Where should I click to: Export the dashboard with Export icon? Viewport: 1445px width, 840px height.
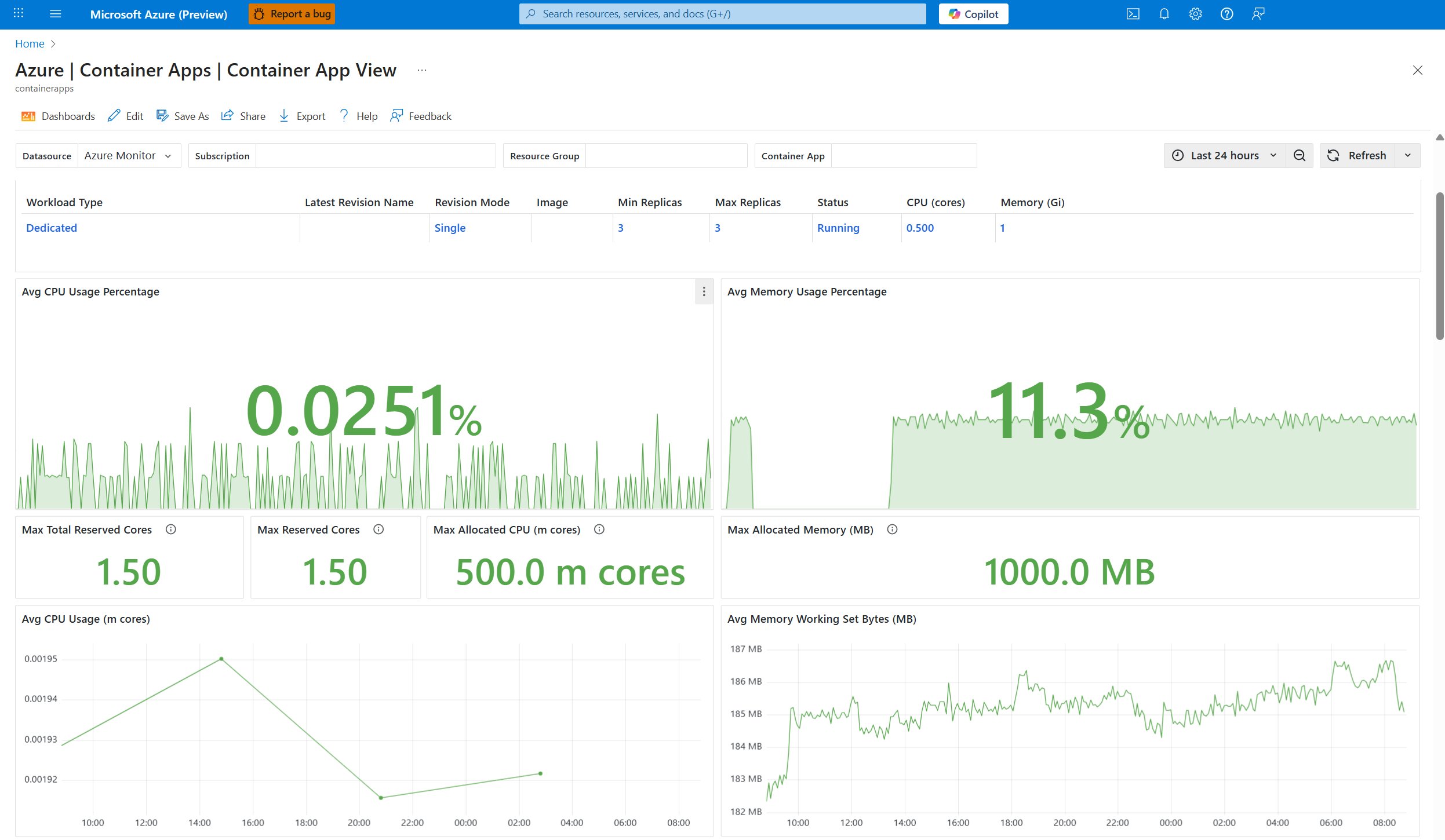283,115
